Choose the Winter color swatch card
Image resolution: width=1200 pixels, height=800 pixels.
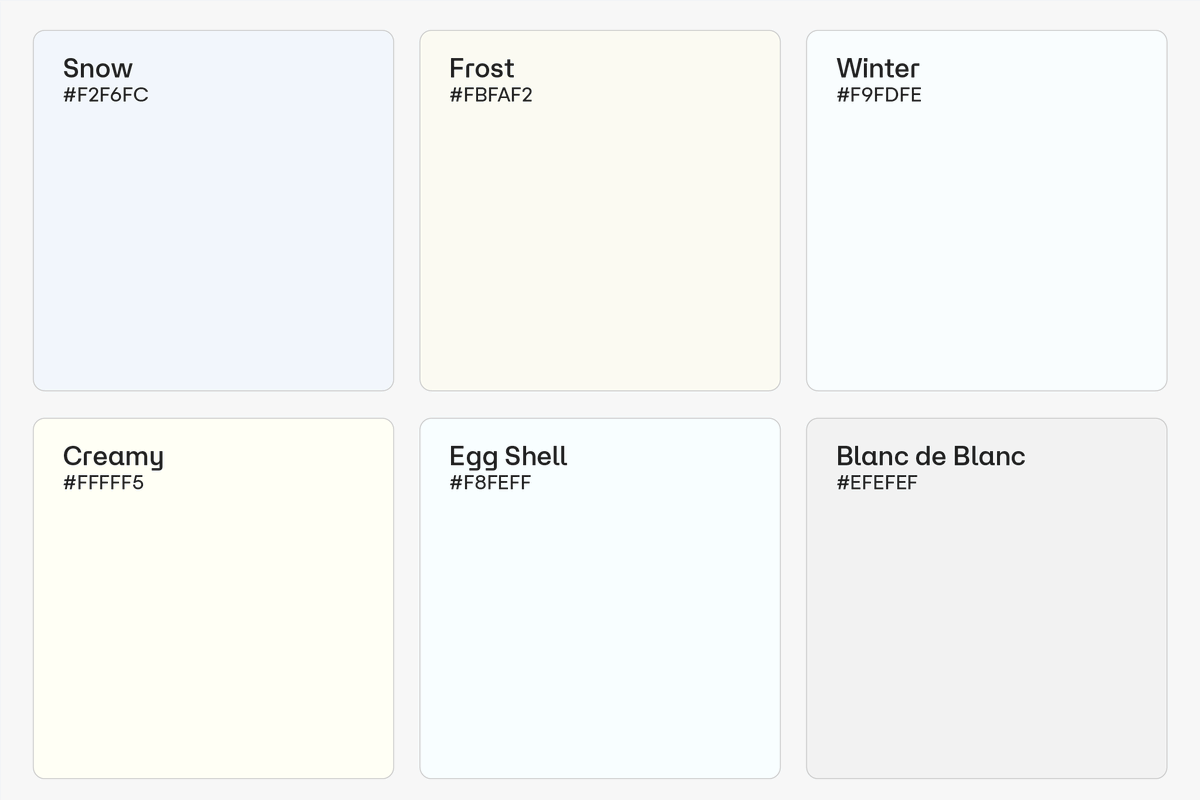click(986, 240)
